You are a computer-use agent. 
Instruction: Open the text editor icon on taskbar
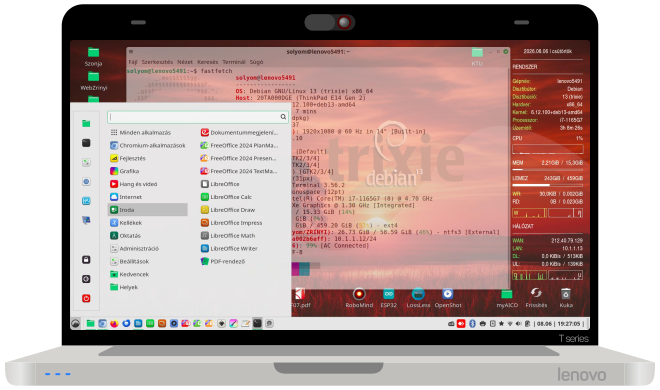coord(245,323)
